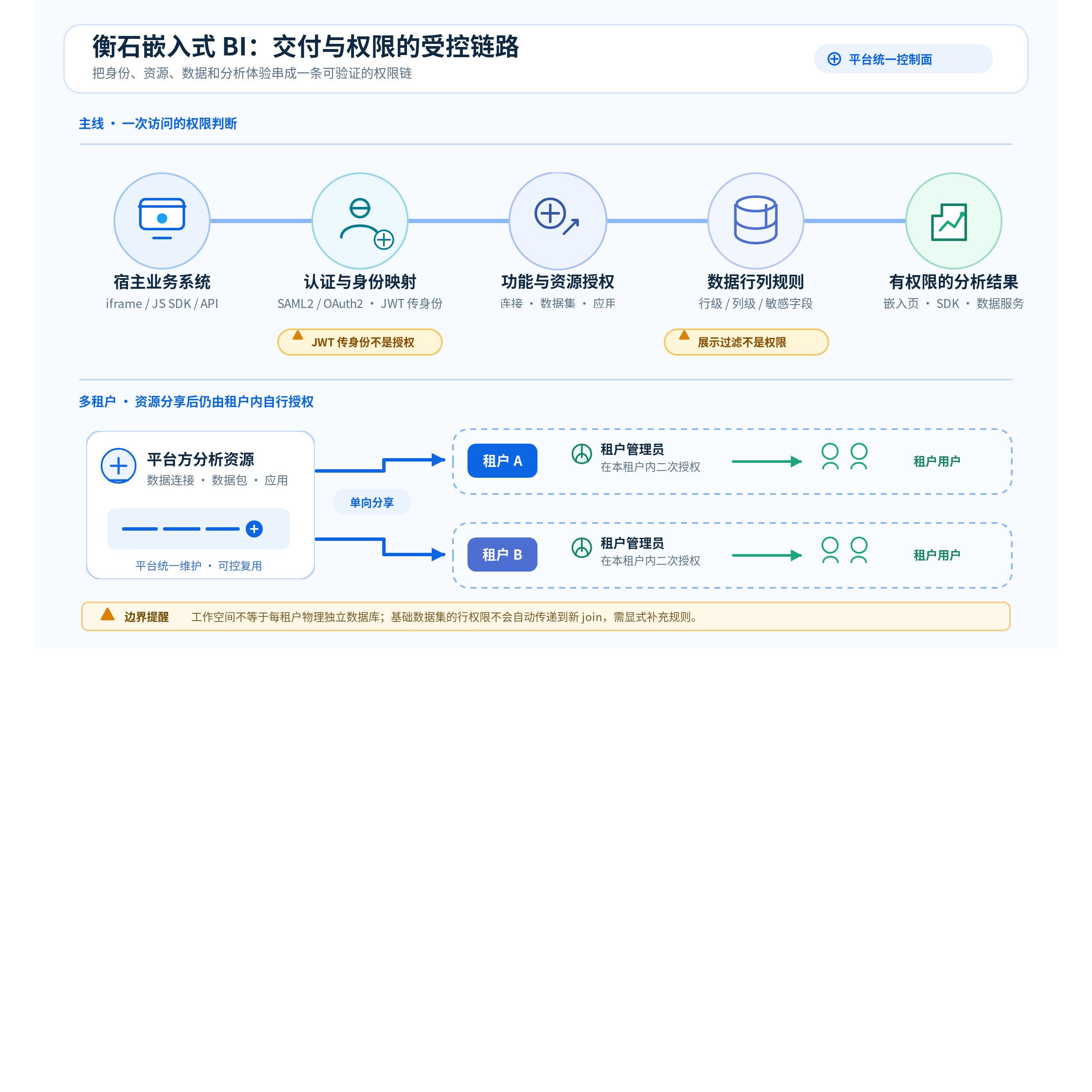Image resolution: width=1092 pixels, height=1092 pixels.
Task: Click the 有权限的分析结果 chart icon
Action: click(949, 222)
